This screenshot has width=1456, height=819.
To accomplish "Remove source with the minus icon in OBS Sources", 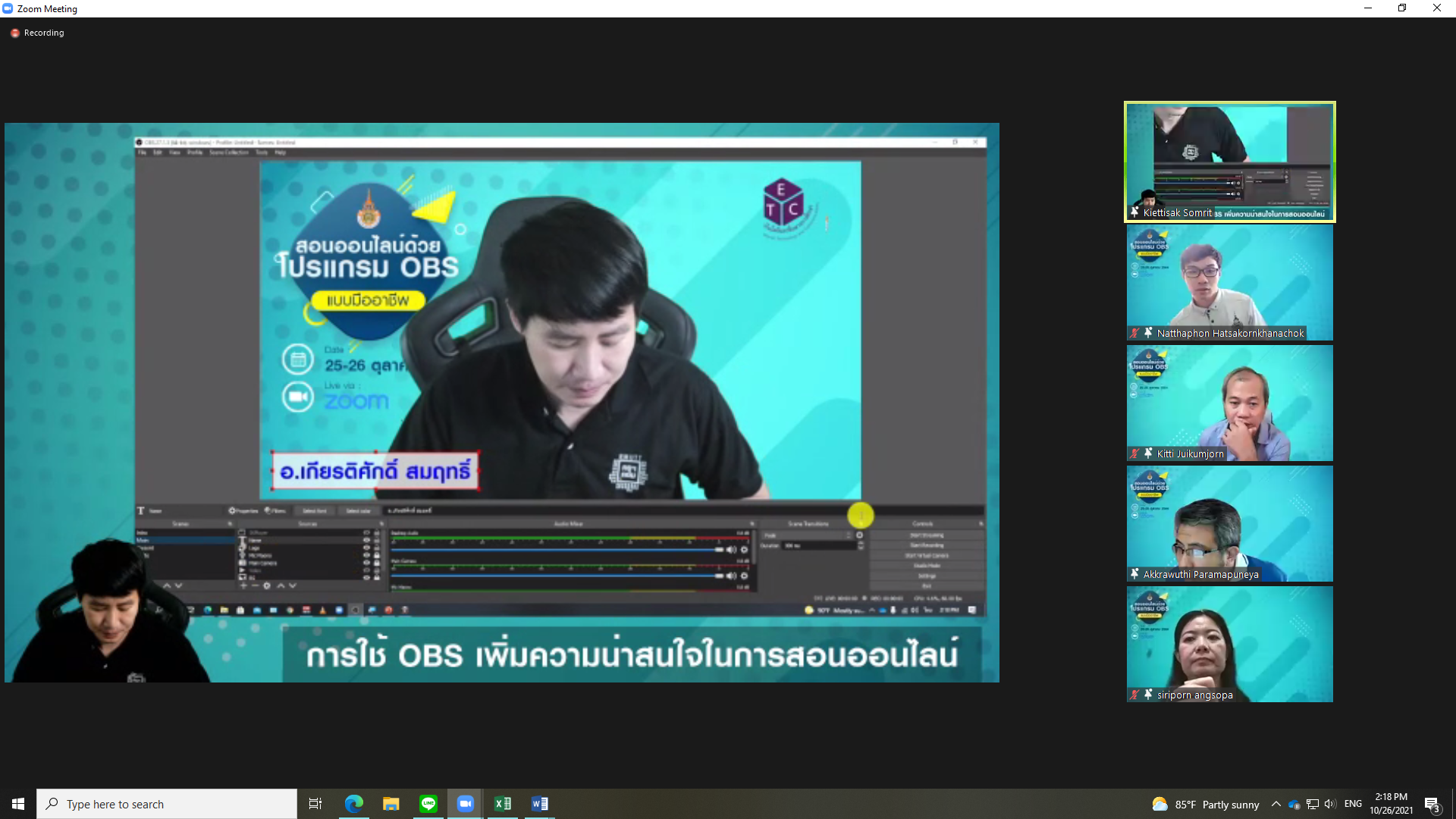I will [x=256, y=585].
